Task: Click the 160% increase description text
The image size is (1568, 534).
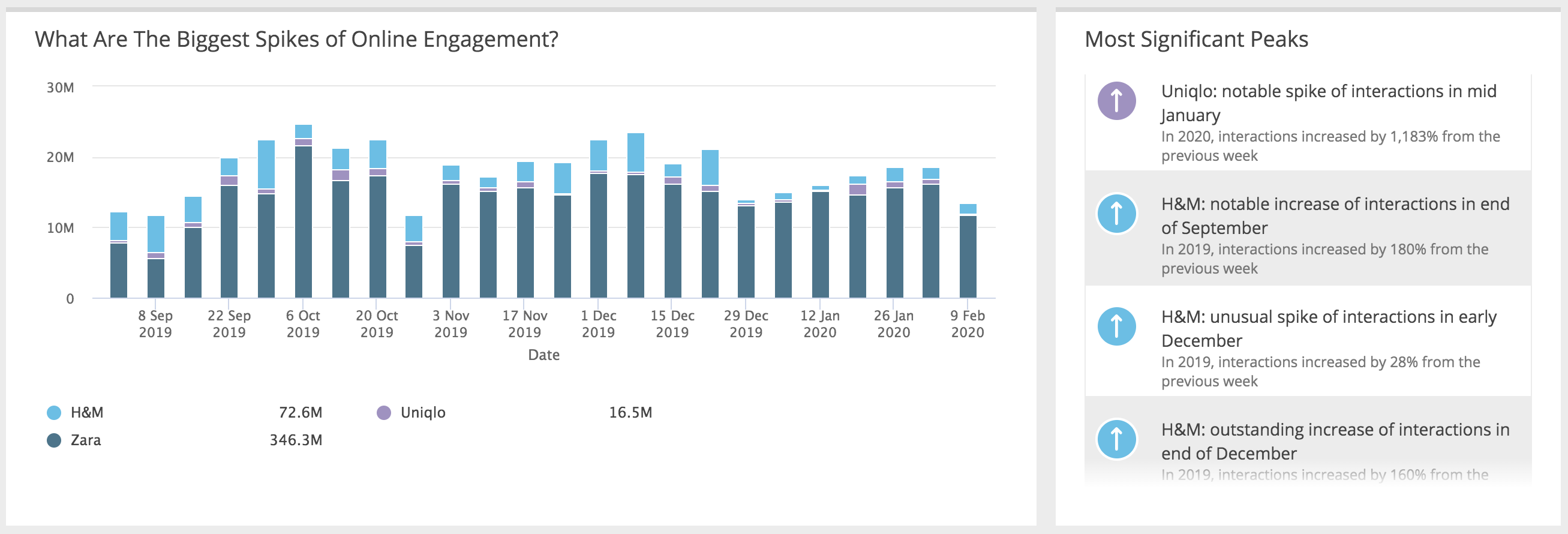Action: click(x=1324, y=475)
